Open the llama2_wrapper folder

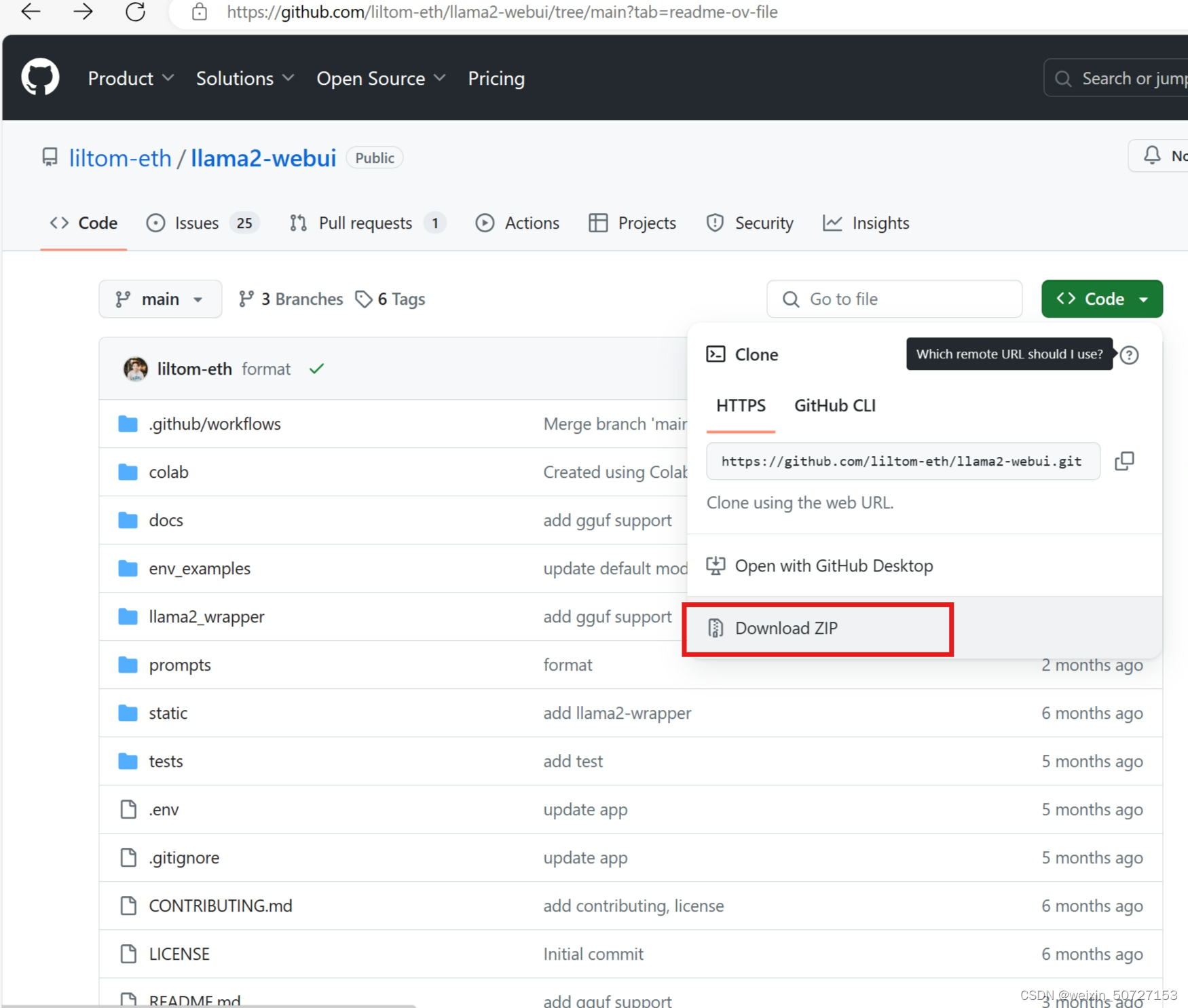[206, 617]
